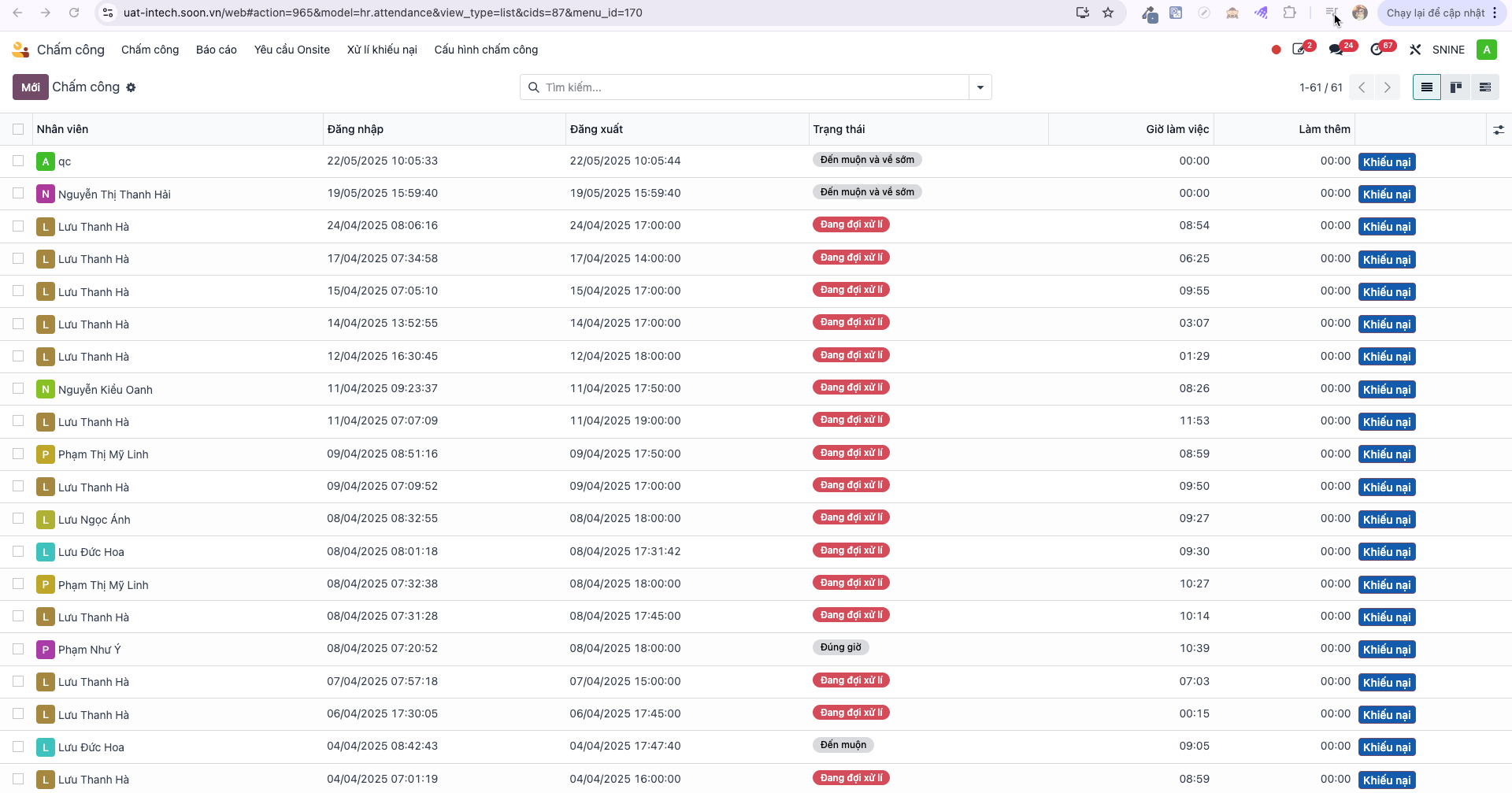
Task: Open the debug tools wrench icon
Action: point(1415,50)
